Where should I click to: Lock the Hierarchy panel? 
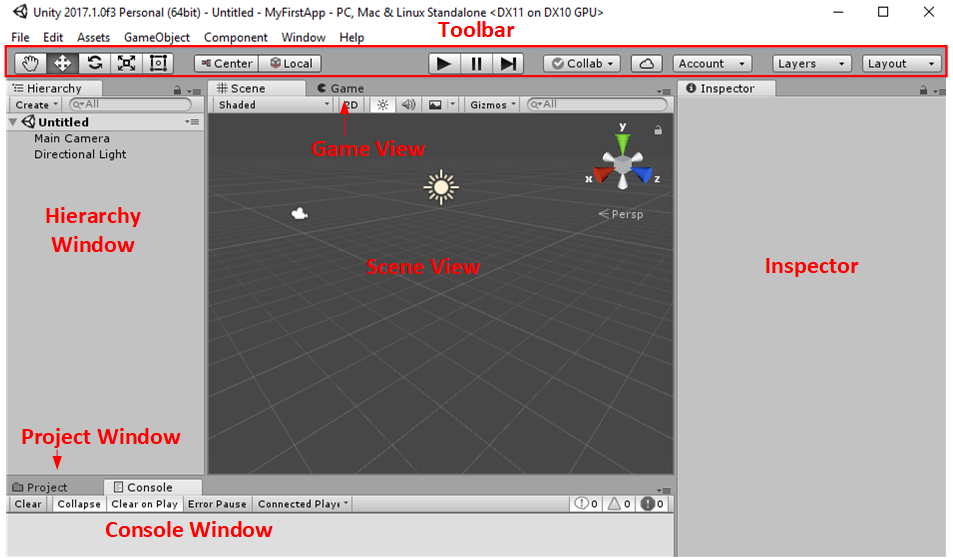click(177, 90)
